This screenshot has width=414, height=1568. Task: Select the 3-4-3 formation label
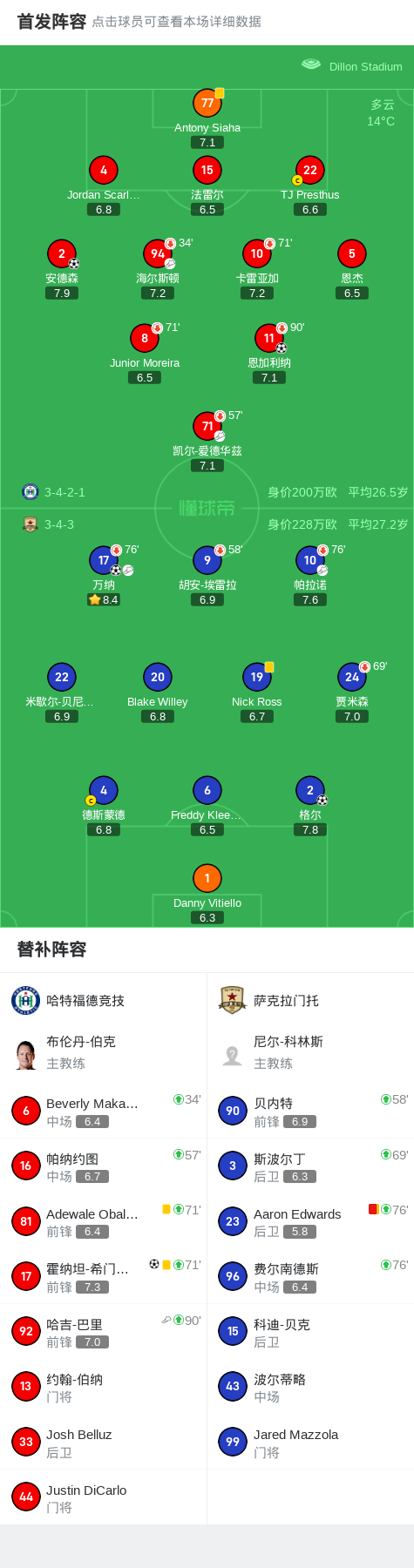59,524
